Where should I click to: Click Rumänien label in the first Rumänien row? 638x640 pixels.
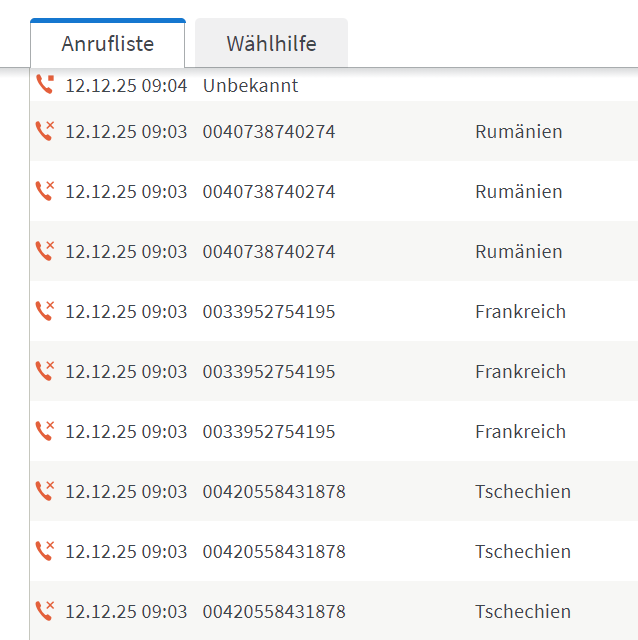pyautogui.click(x=518, y=132)
